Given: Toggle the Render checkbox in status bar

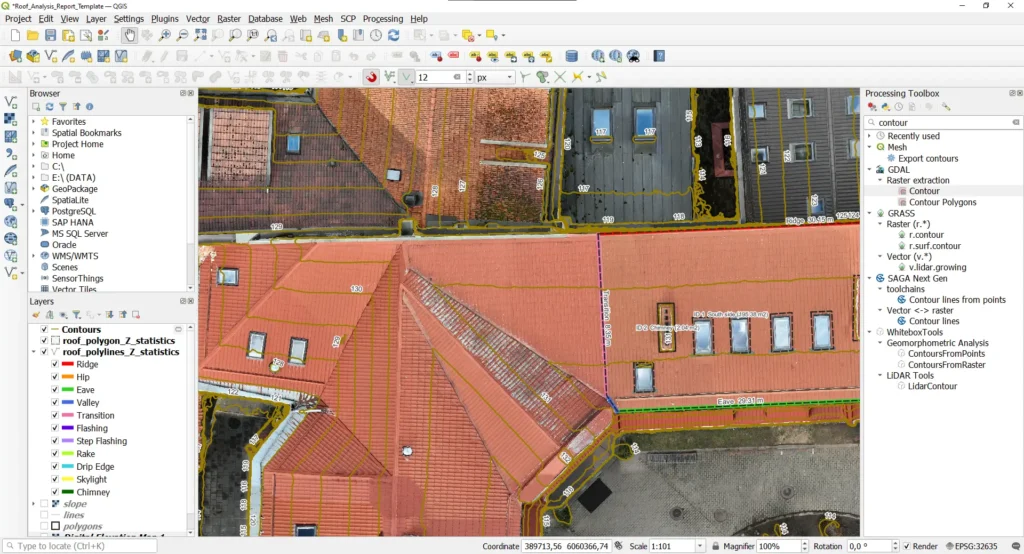Looking at the screenshot, I should pos(906,546).
